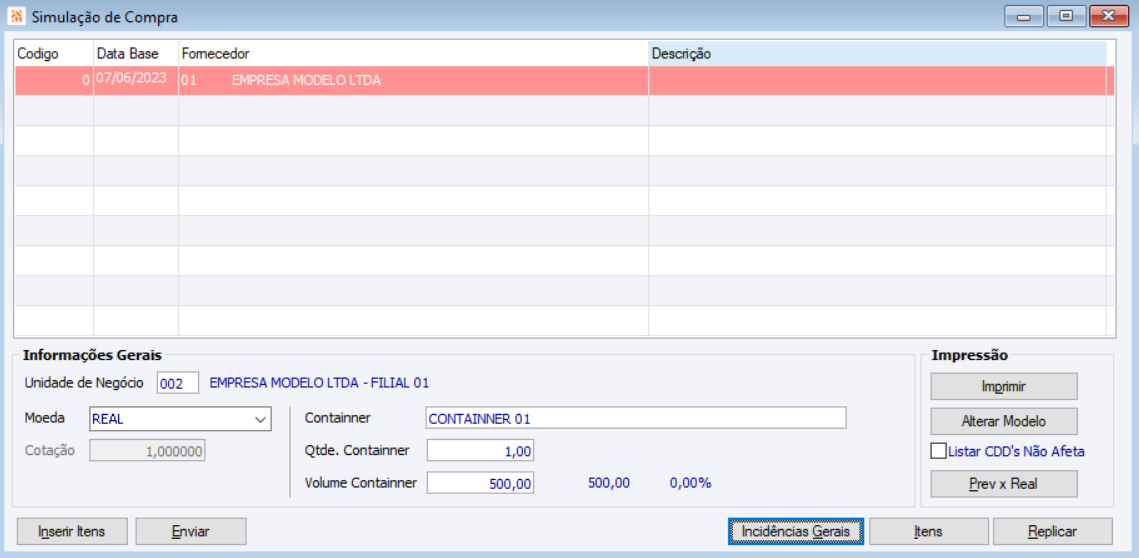Viewport: 1139px width, 558px height.
Task: Click the Qtde. Containner field
Action: pyautogui.click(x=480, y=450)
